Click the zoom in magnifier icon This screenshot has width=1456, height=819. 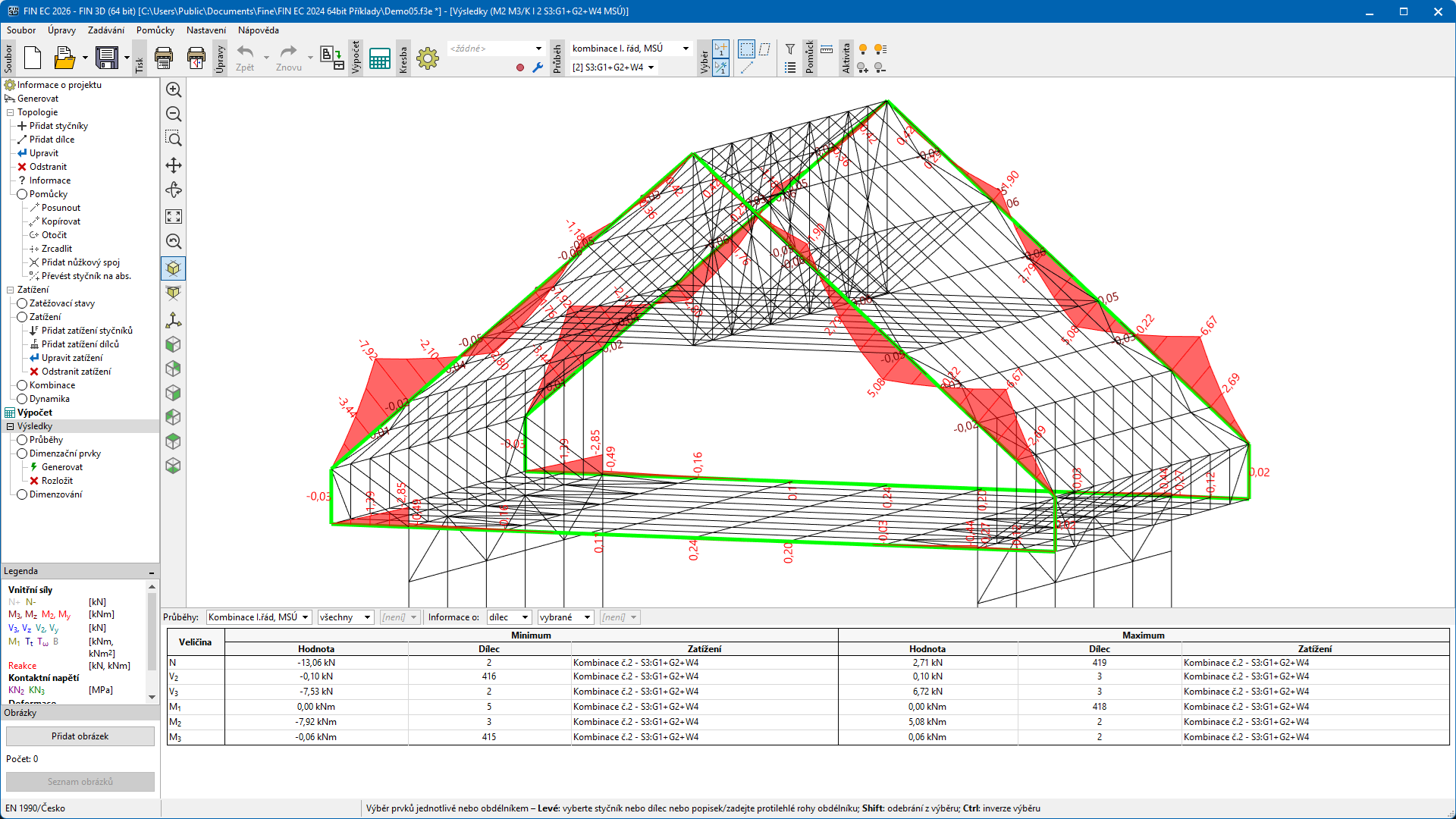tap(174, 89)
